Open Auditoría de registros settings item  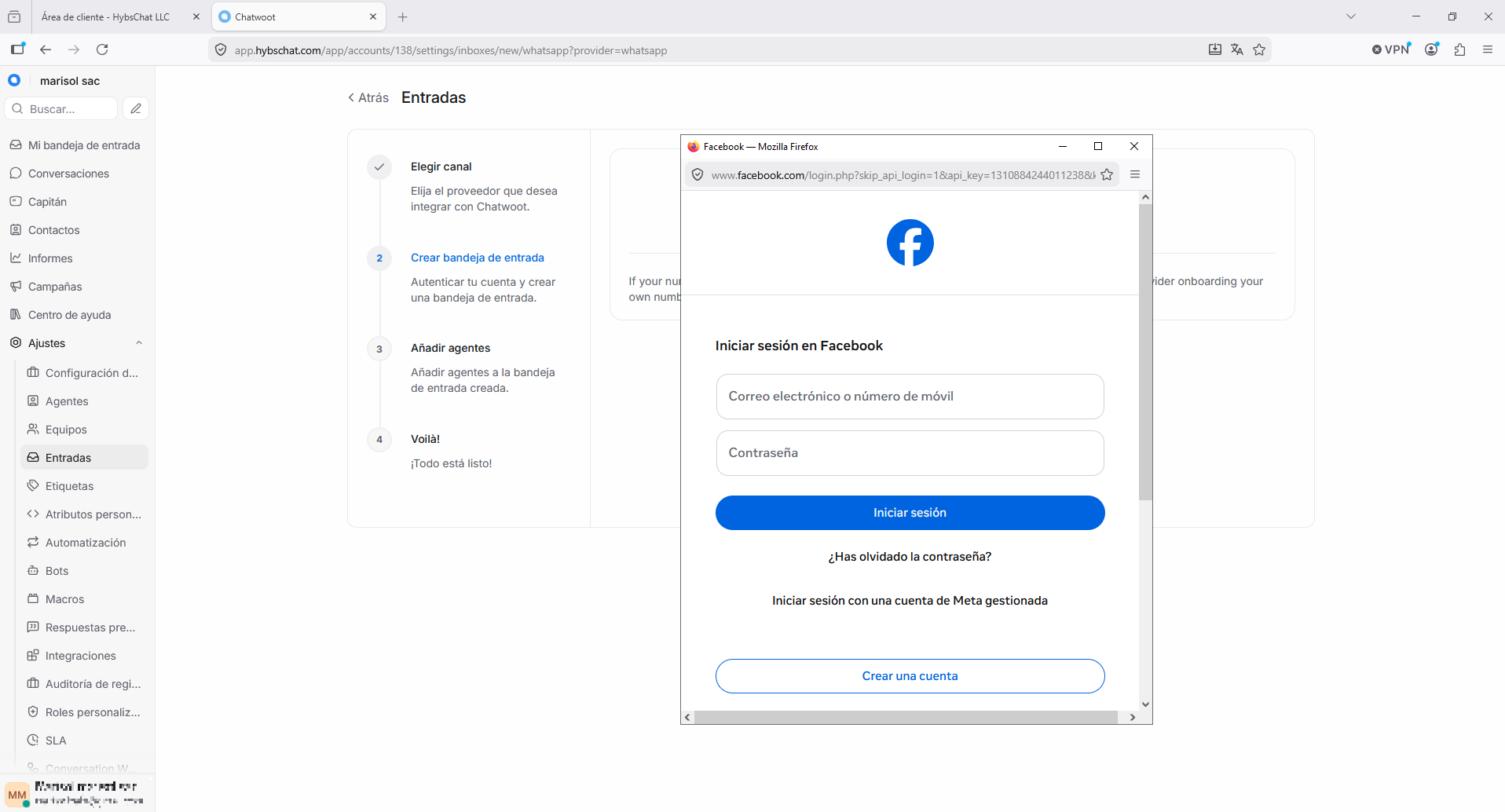click(84, 684)
